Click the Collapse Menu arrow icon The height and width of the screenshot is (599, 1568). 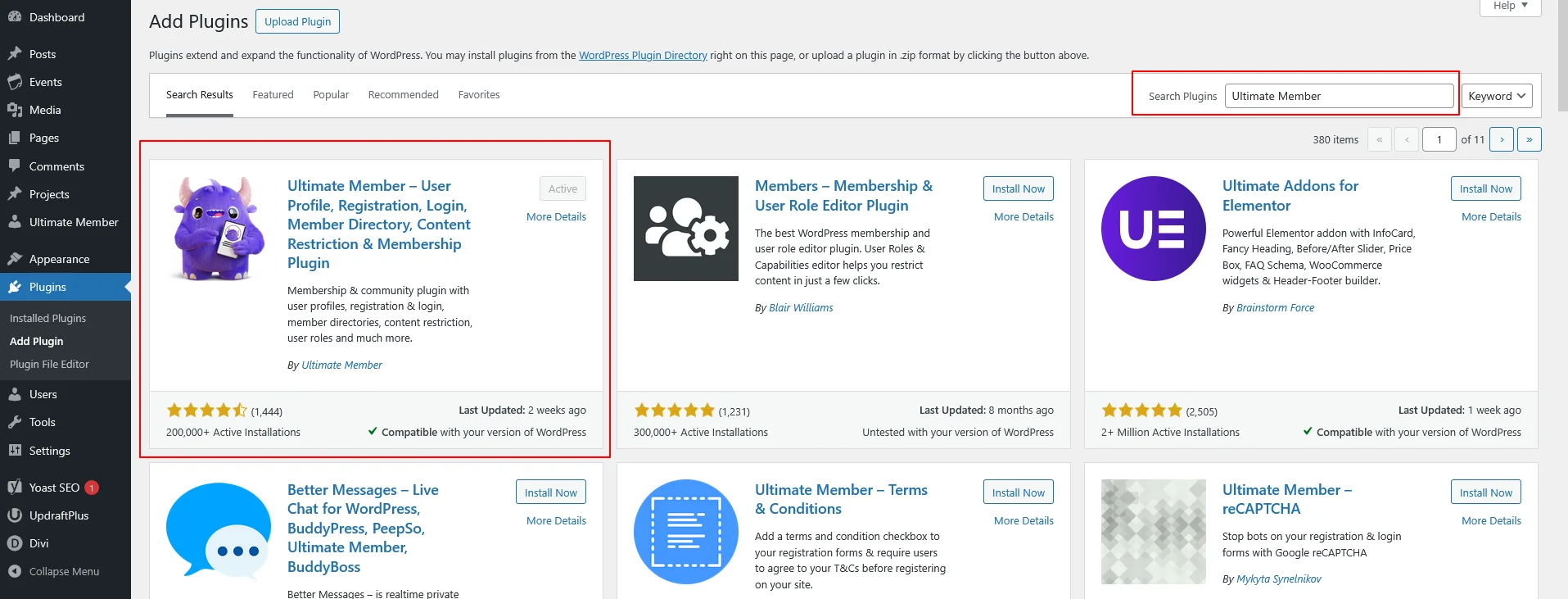tap(15, 571)
